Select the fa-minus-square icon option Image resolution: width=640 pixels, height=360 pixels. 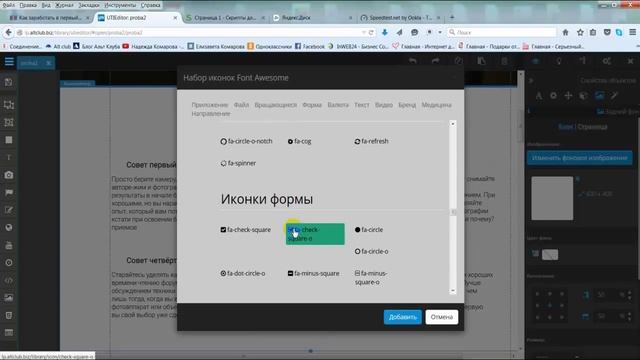313,273
